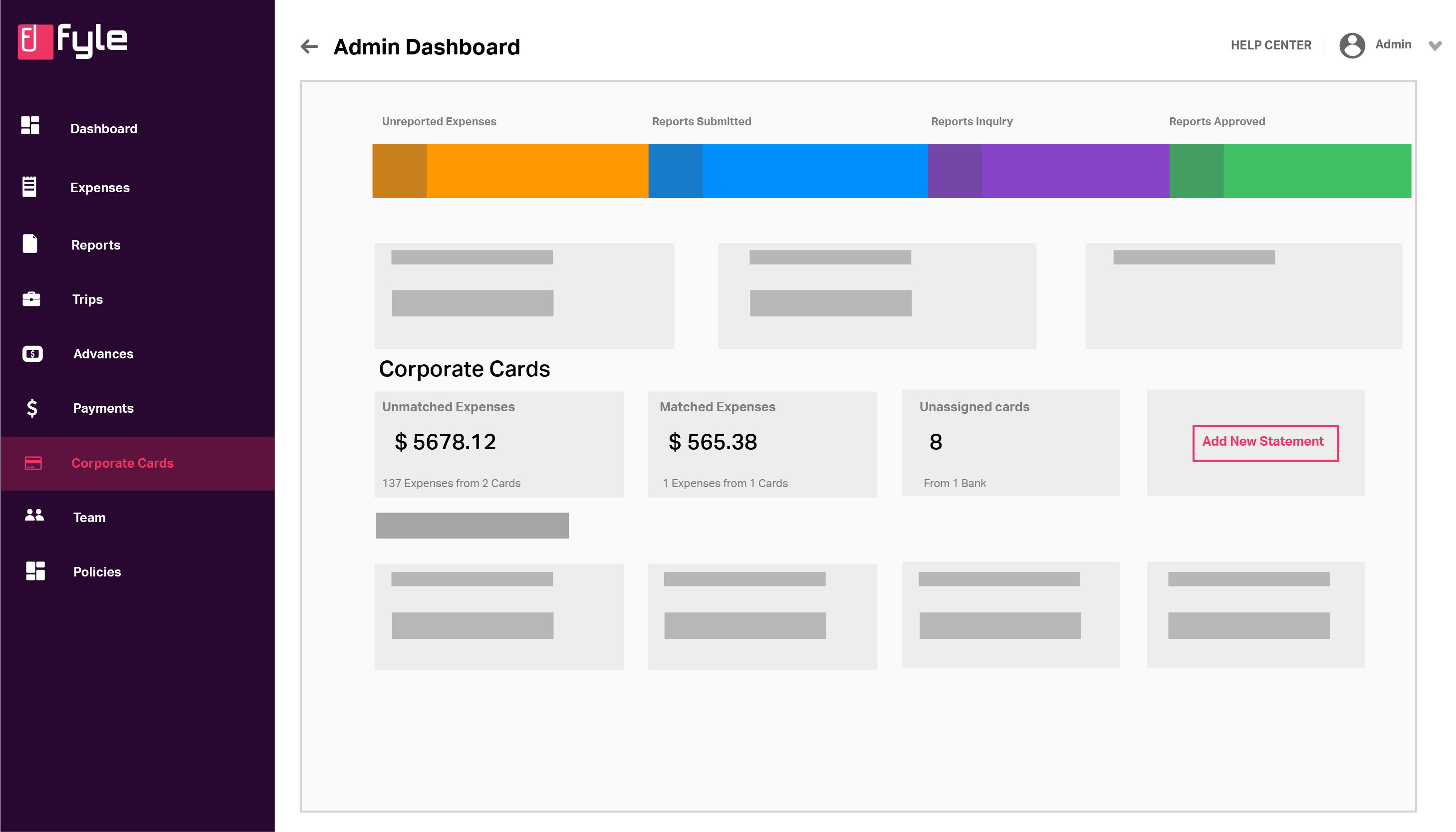This screenshot has width=1456, height=832.
Task: Open the Admin user profile avatar
Action: pyautogui.click(x=1352, y=46)
